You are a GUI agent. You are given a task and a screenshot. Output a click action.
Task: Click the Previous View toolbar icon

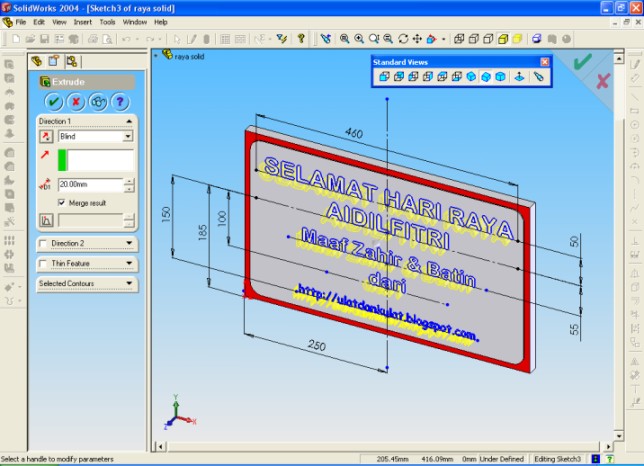point(326,39)
